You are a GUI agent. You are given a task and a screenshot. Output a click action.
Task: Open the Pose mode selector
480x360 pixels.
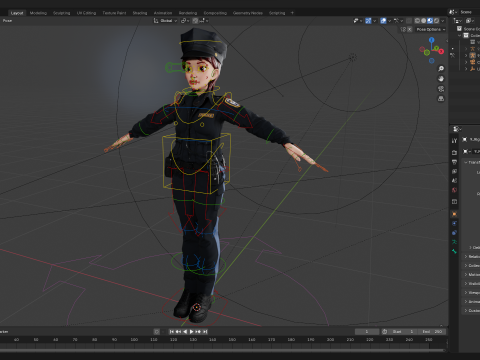7,21
